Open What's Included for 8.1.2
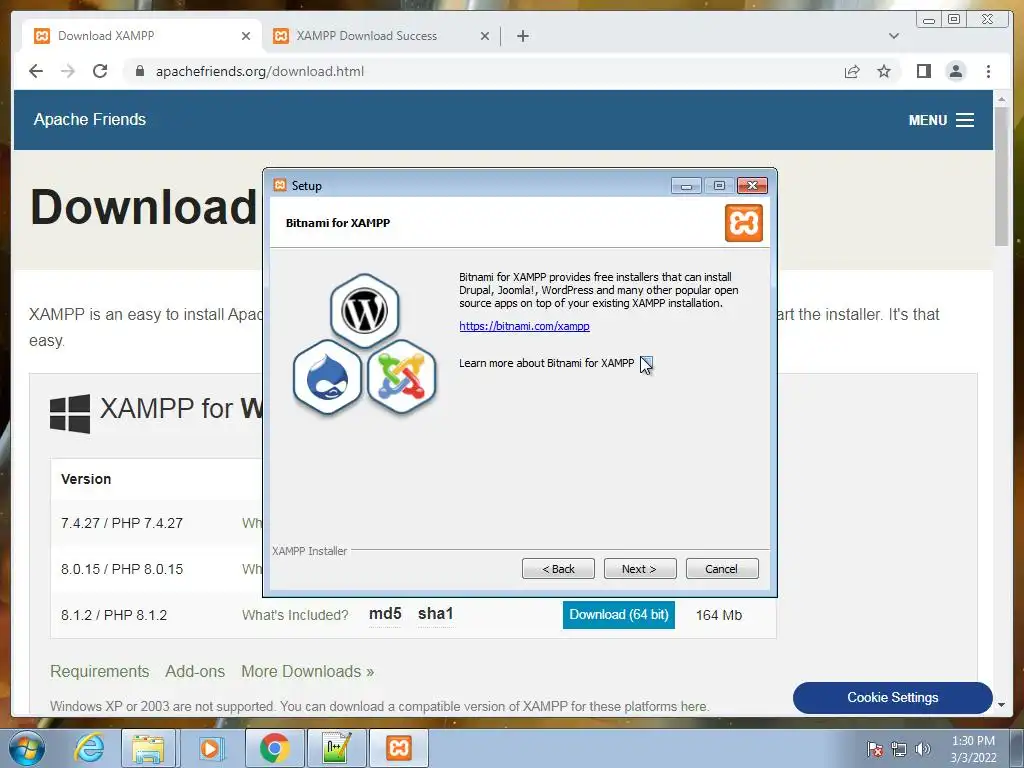Viewport: 1024px width, 768px height. tap(295, 615)
